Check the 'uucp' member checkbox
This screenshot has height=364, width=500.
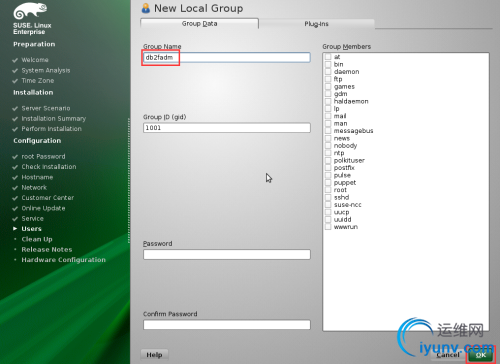coord(328,212)
